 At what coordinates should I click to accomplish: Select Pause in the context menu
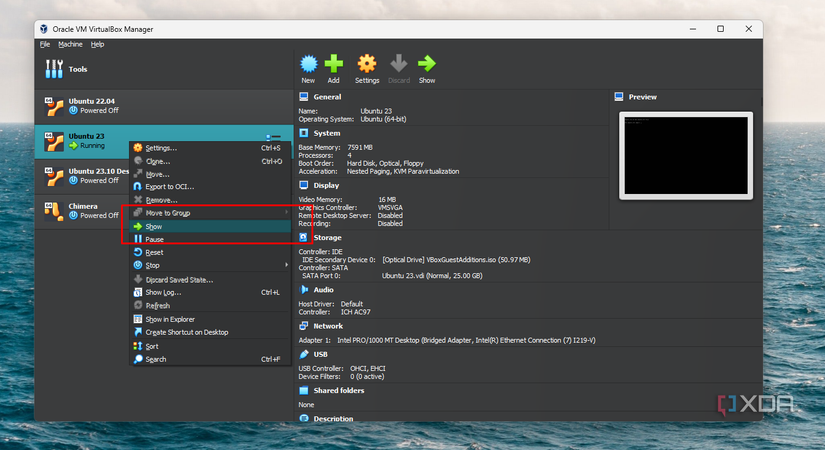[x=210, y=239]
